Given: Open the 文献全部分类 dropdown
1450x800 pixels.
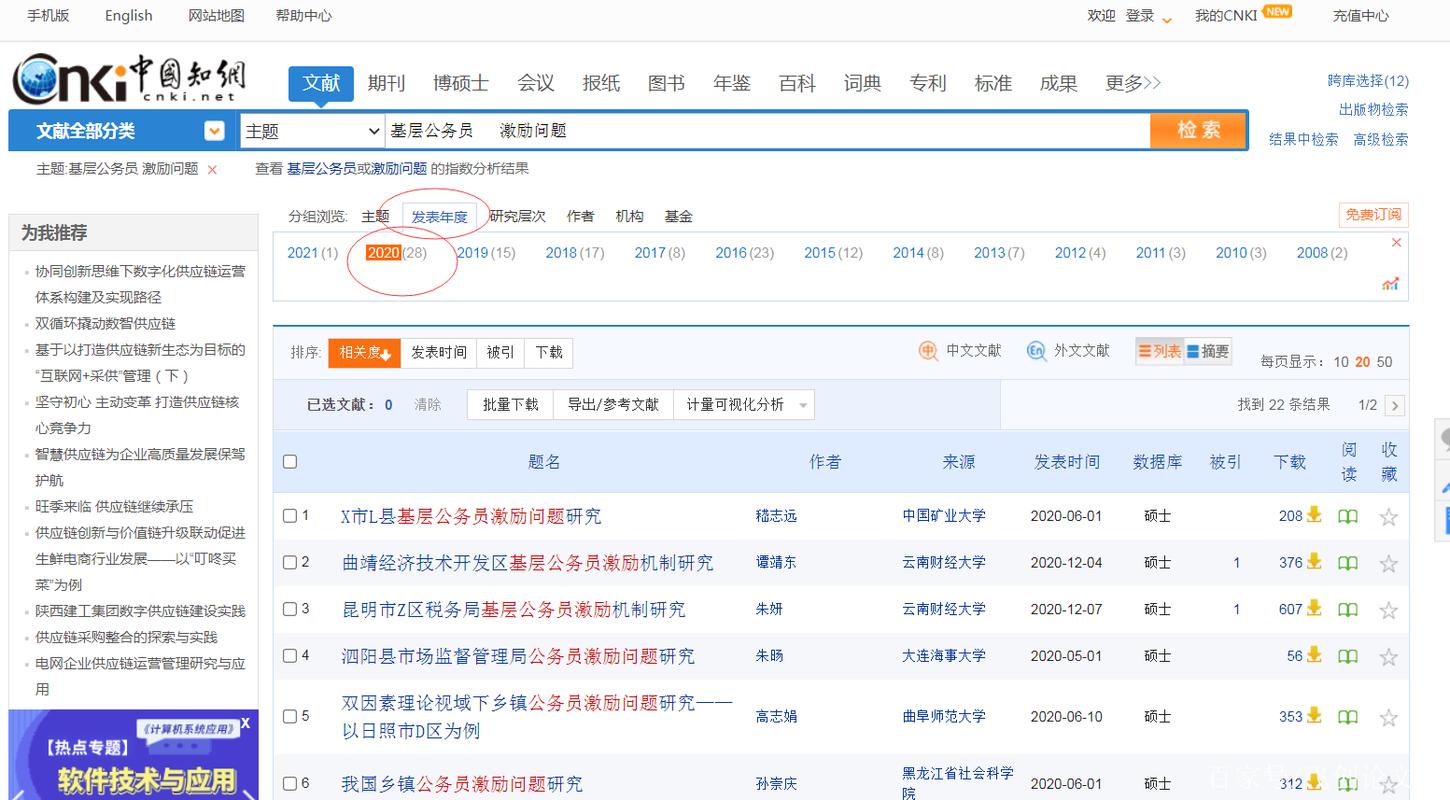Looking at the screenshot, I should click(214, 130).
